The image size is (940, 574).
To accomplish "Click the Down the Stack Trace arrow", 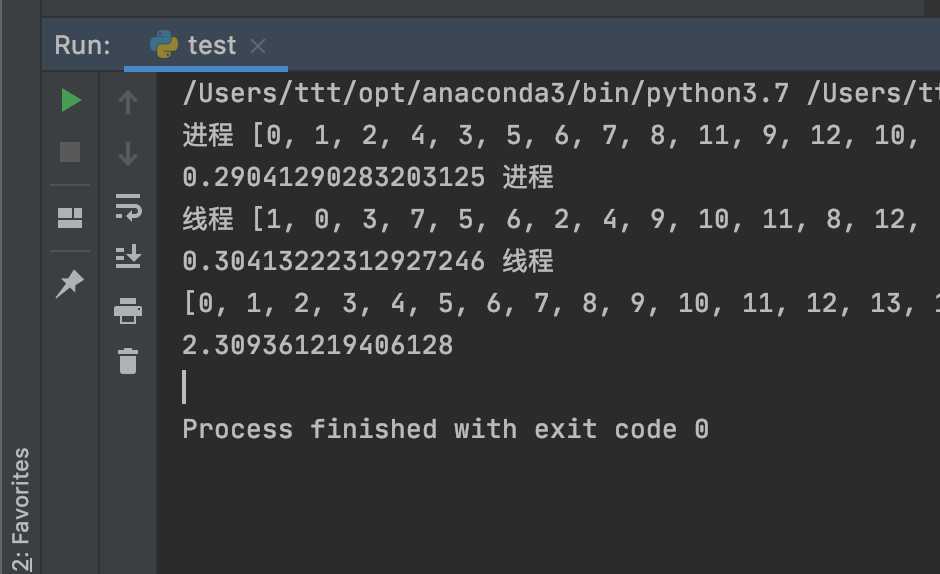I will coord(128,154).
